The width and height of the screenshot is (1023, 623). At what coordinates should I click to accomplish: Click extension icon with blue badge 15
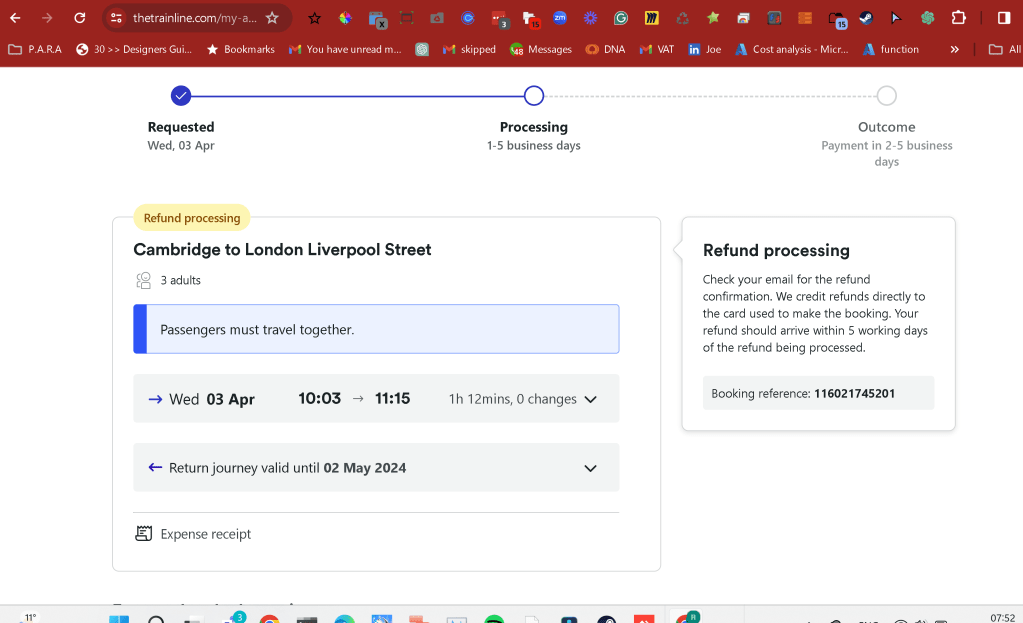coord(836,20)
